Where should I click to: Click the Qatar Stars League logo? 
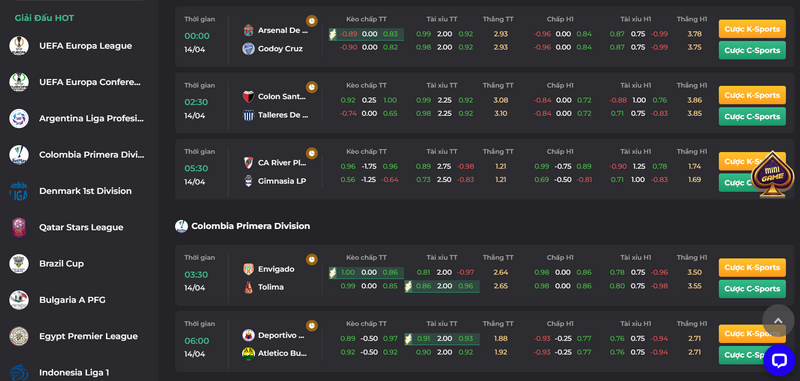pos(19,227)
